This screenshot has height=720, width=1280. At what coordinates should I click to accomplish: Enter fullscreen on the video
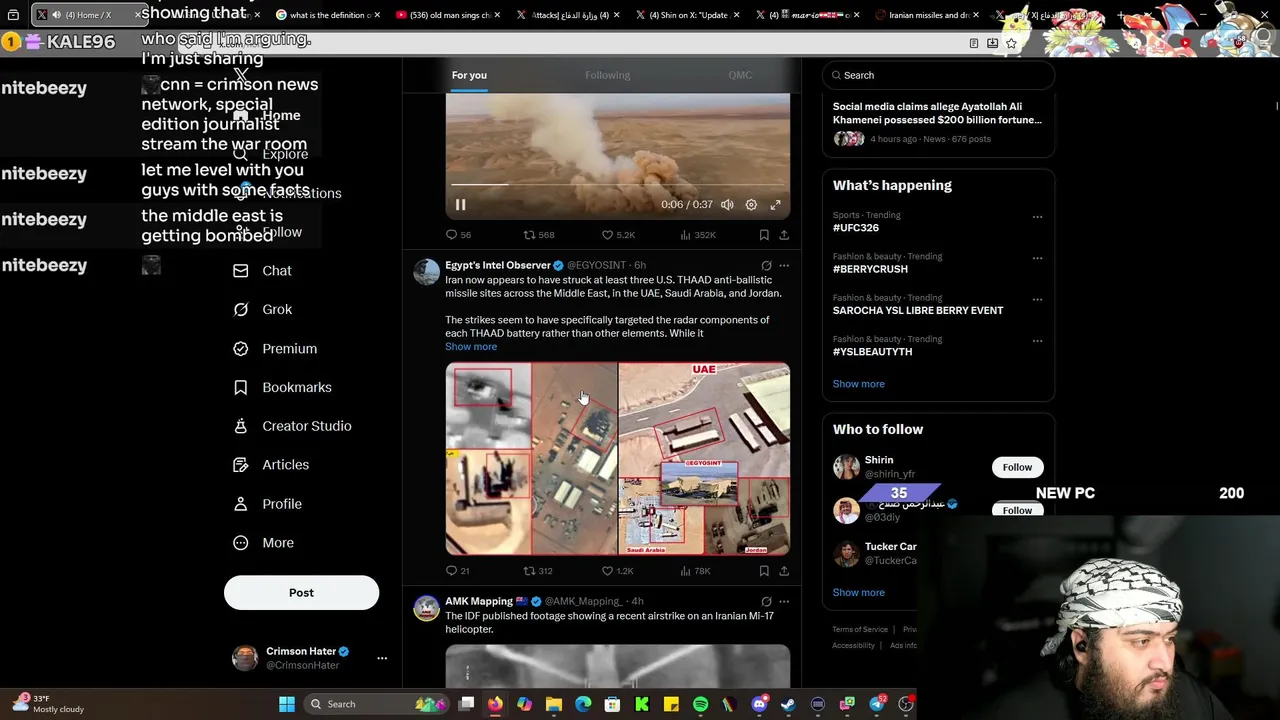click(x=775, y=204)
